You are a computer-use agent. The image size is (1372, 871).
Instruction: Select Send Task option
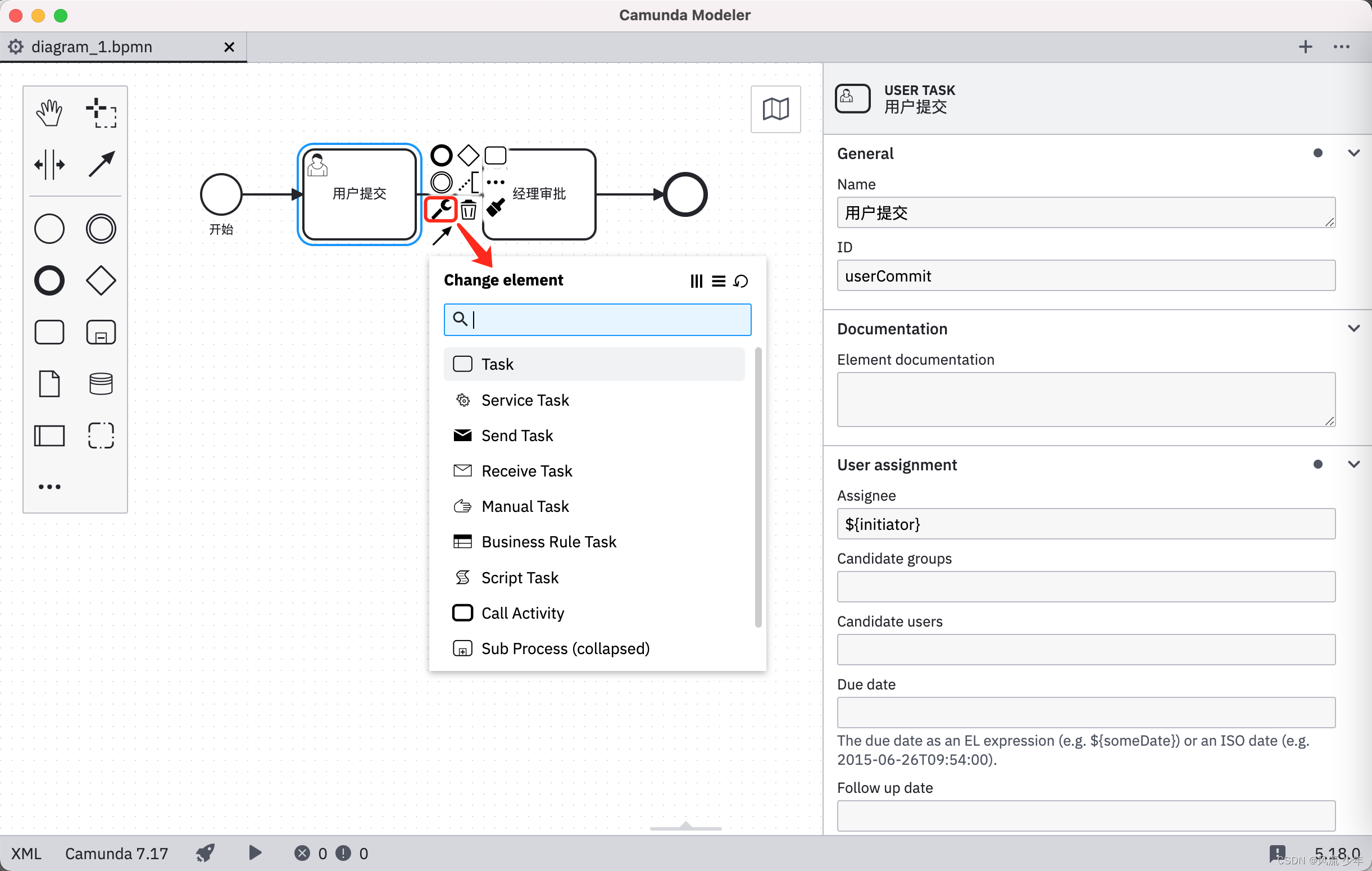point(594,435)
